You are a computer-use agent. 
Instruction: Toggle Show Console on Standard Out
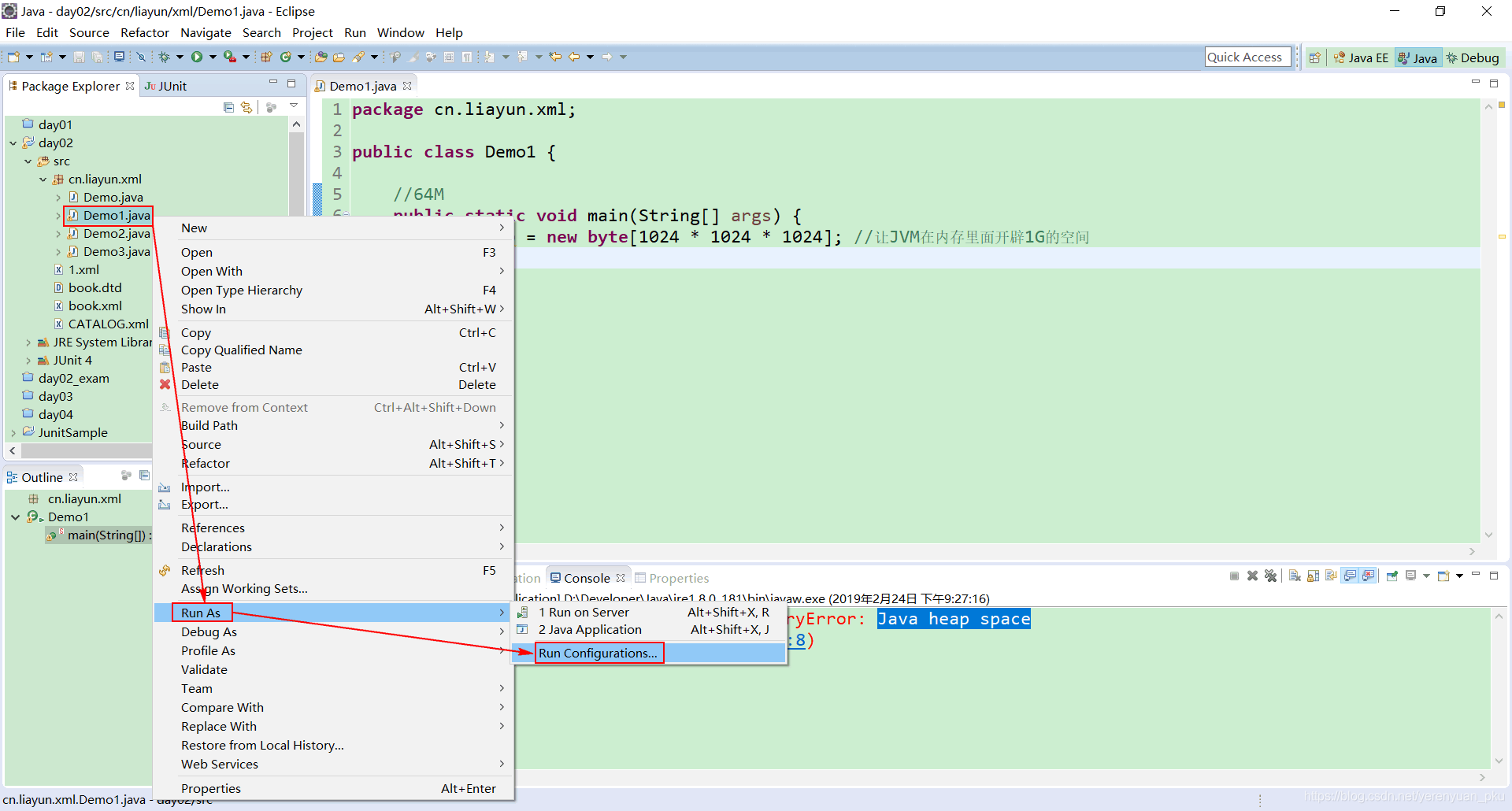(1350, 576)
